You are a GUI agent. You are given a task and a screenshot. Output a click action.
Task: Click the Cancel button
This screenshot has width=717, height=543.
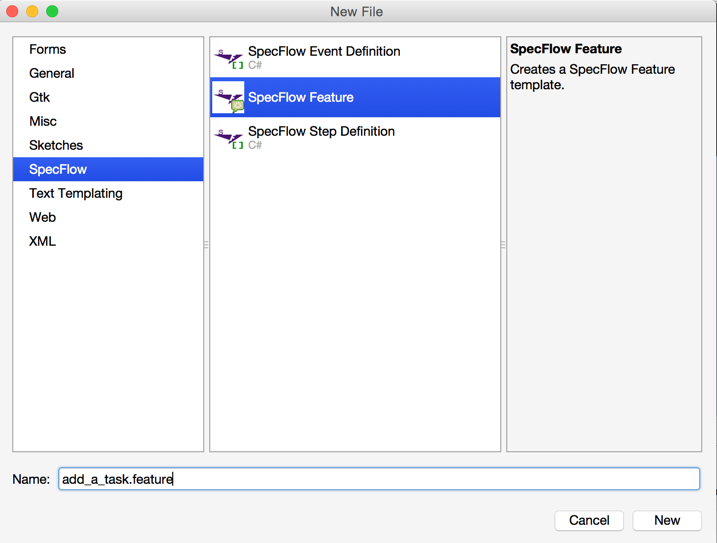click(589, 521)
